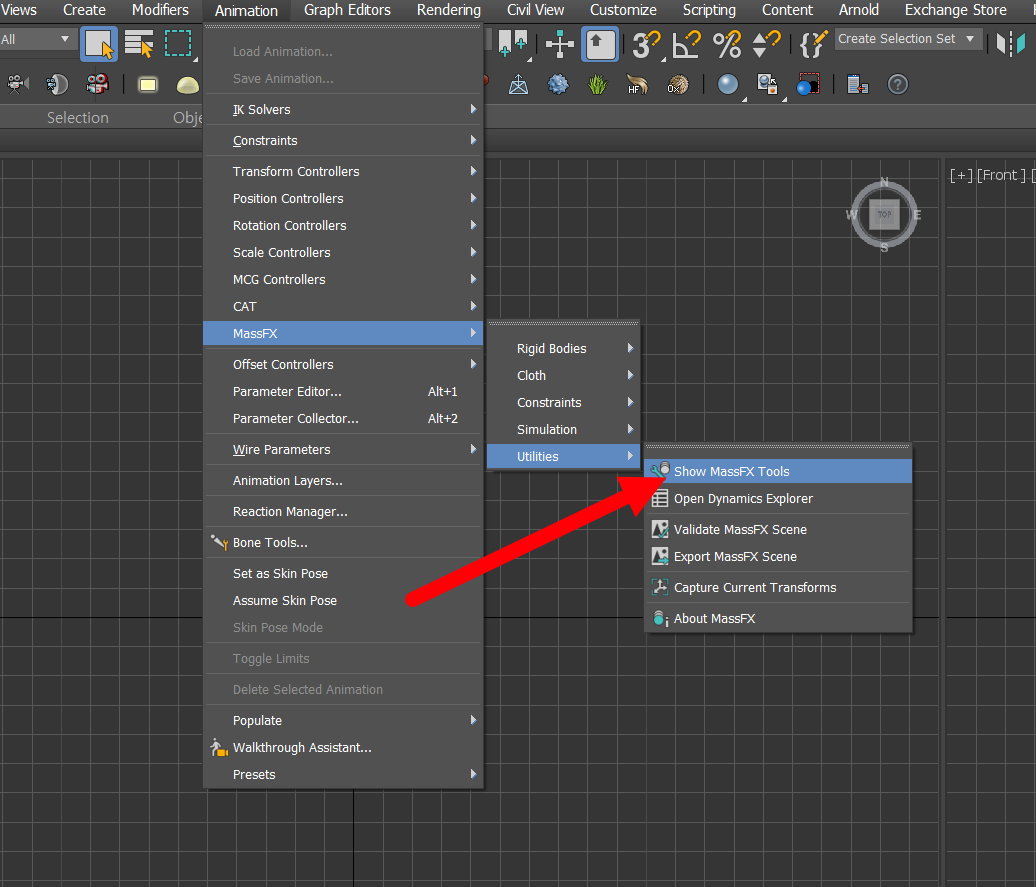Open About MassFX

[778, 619]
